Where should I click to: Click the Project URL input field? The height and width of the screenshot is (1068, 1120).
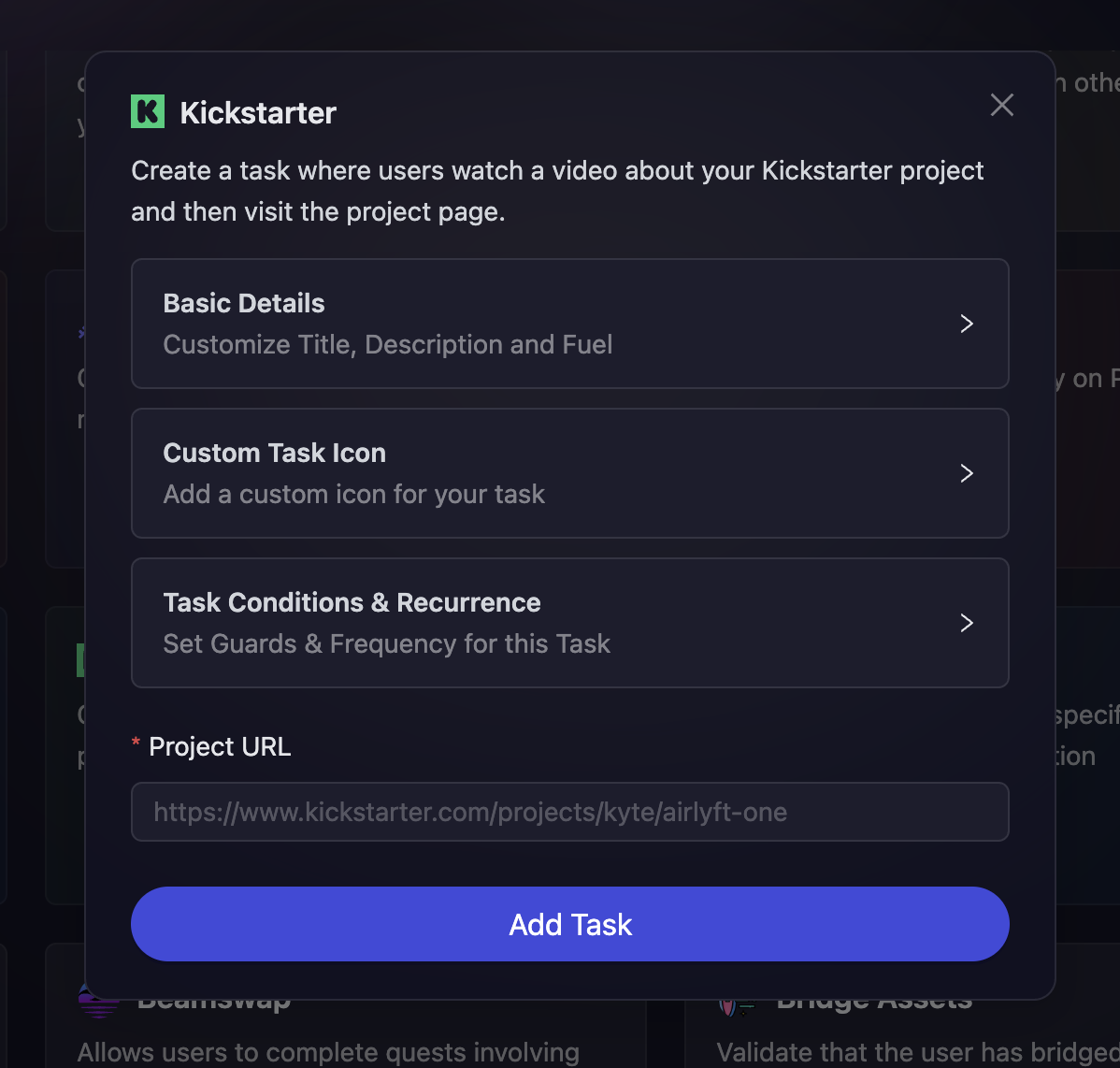569,812
